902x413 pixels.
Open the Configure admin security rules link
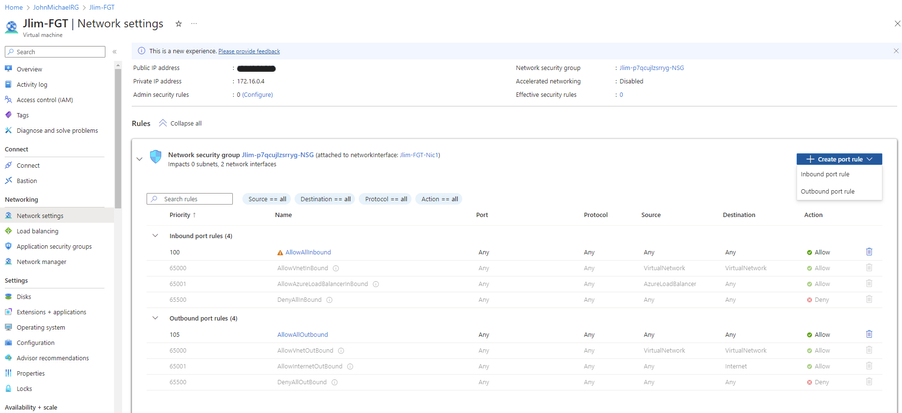click(257, 95)
